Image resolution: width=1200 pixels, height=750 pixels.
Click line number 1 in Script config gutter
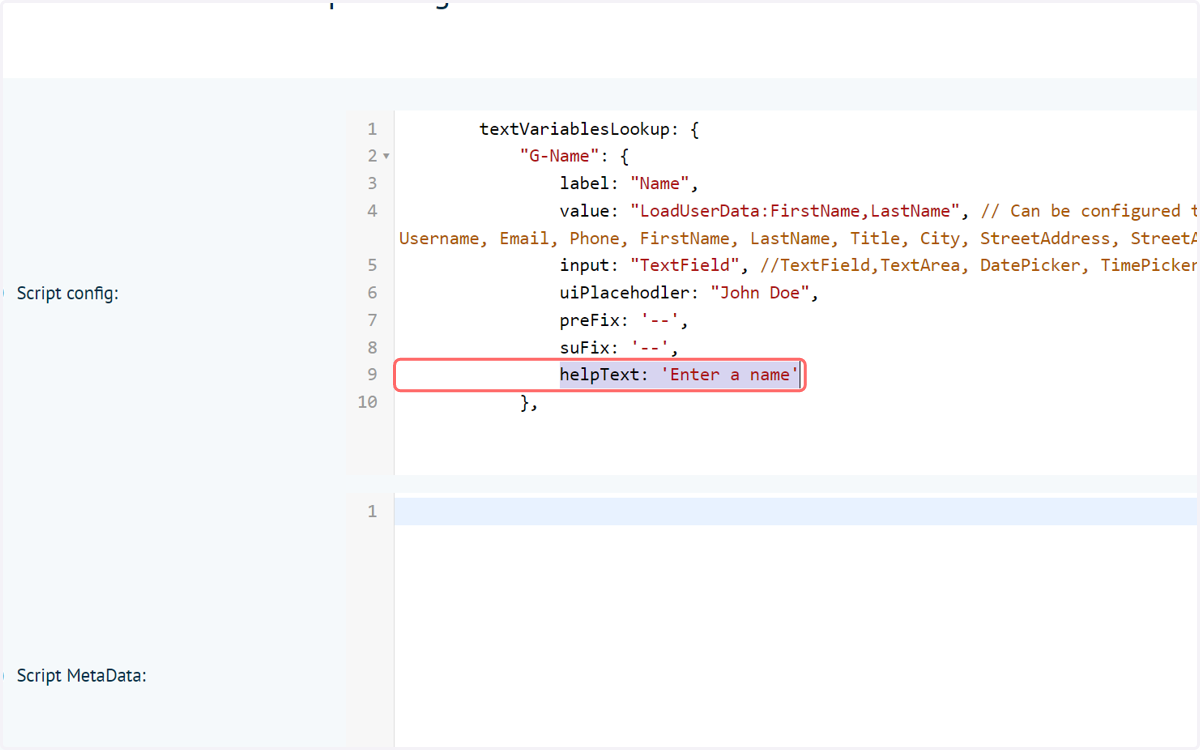tap(372, 129)
